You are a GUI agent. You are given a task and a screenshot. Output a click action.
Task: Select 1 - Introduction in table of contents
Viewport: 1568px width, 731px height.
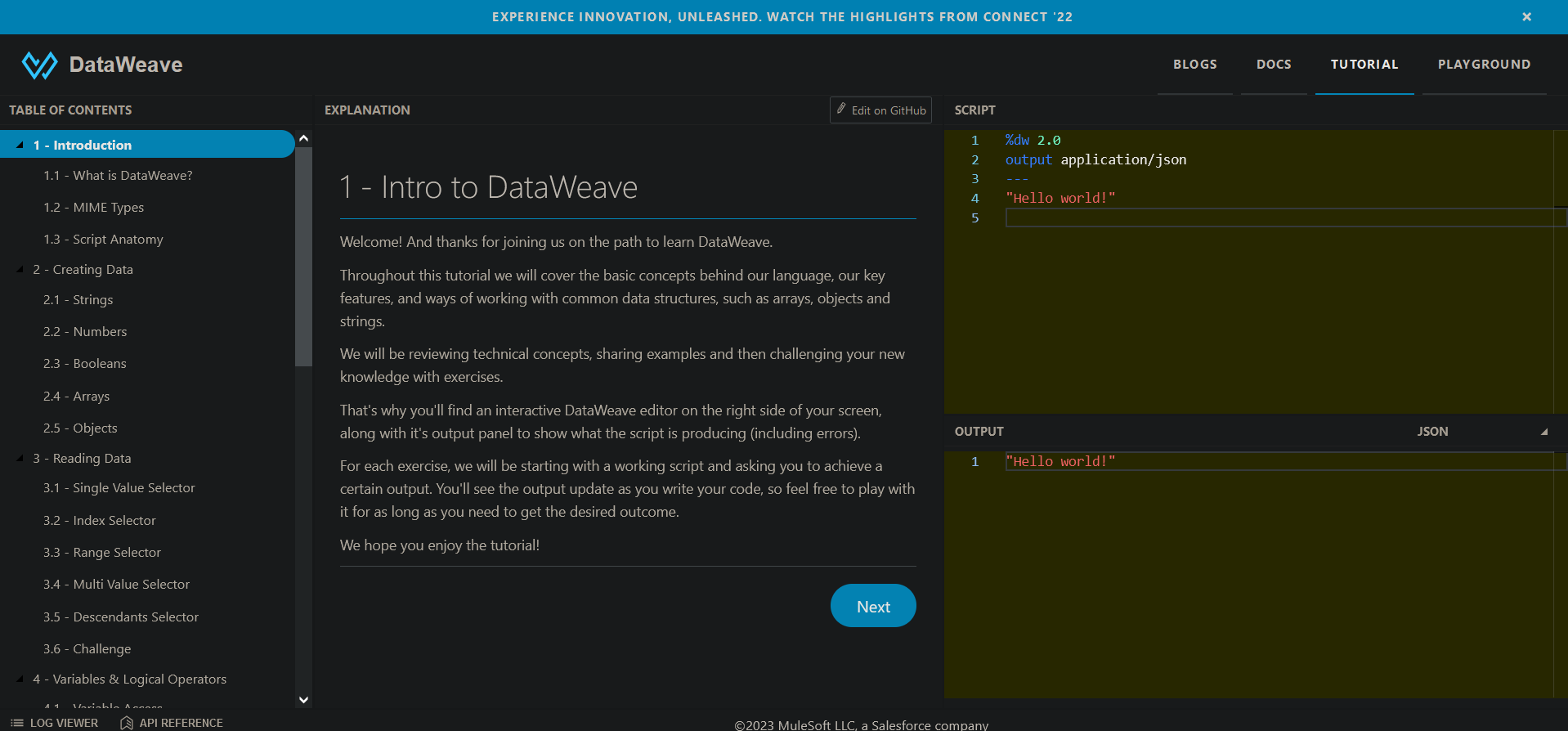[147, 145]
